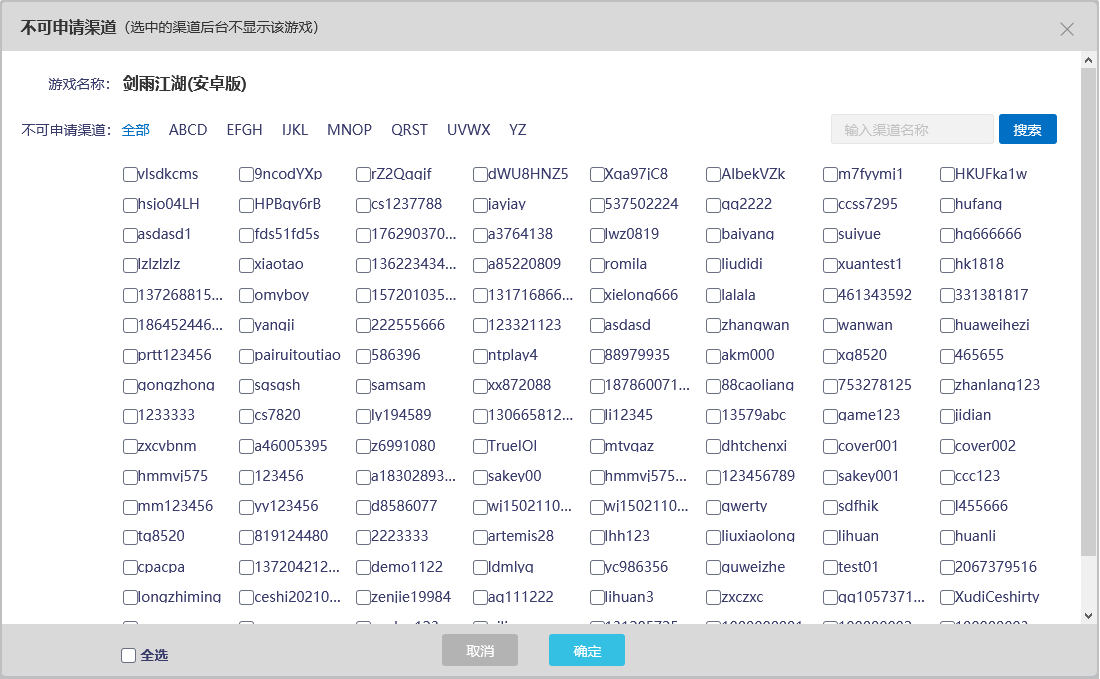Check the lihuan3 checkbox

tap(597, 598)
